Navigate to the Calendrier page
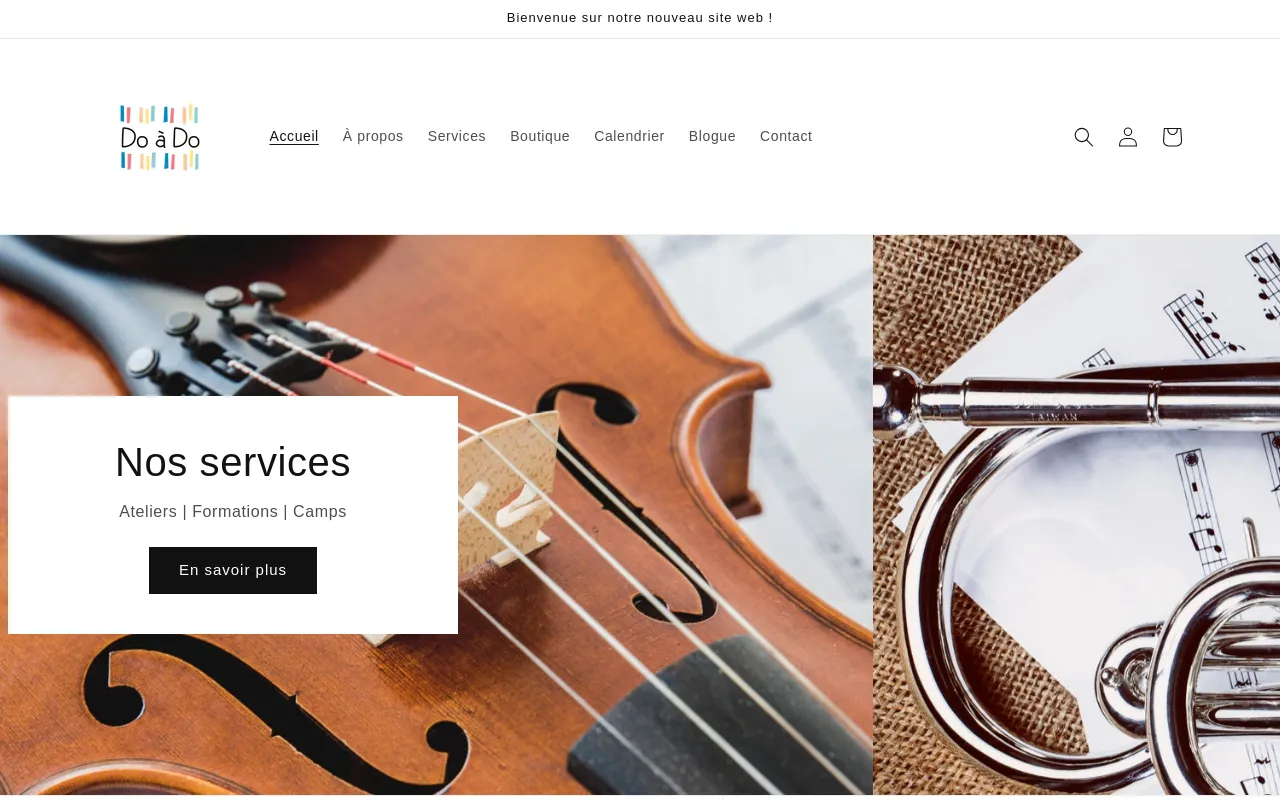The width and height of the screenshot is (1280, 800). [629, 136]
